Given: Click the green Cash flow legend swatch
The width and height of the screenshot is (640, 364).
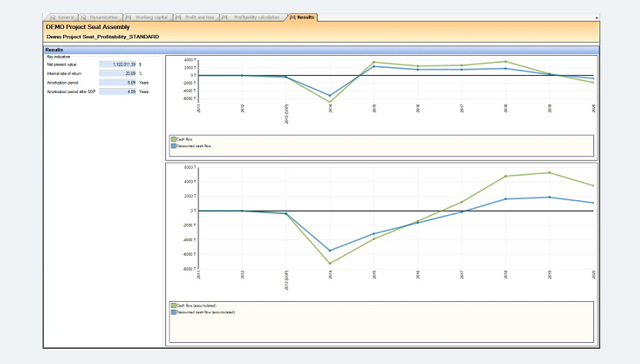Looking at the screenshot, I should coord(173,139).
